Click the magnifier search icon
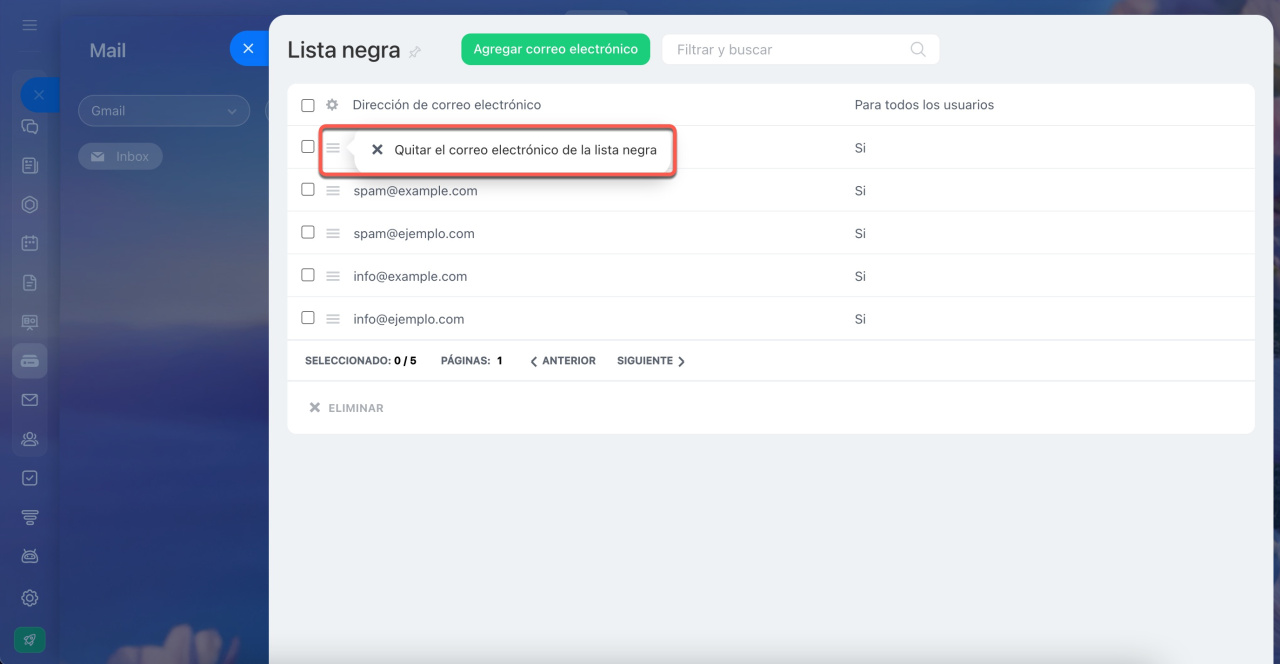 tap(918, 49)
